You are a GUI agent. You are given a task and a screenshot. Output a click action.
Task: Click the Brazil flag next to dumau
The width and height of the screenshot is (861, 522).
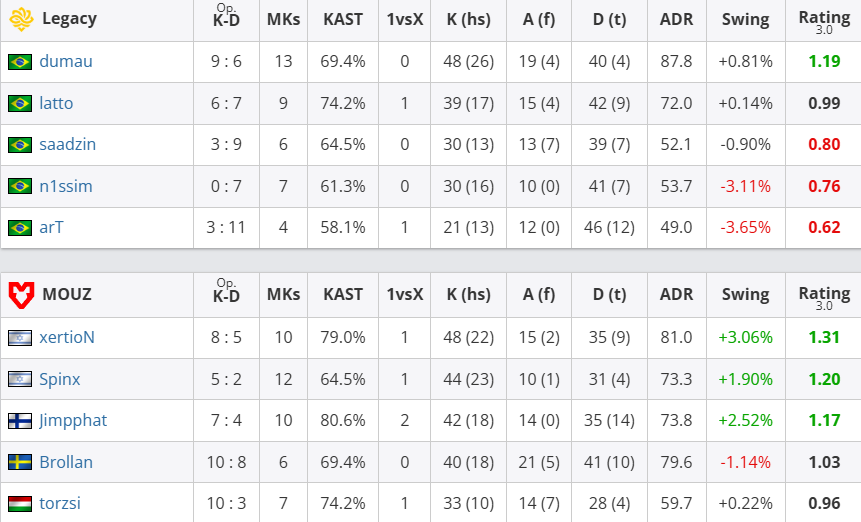pos(19,62)
